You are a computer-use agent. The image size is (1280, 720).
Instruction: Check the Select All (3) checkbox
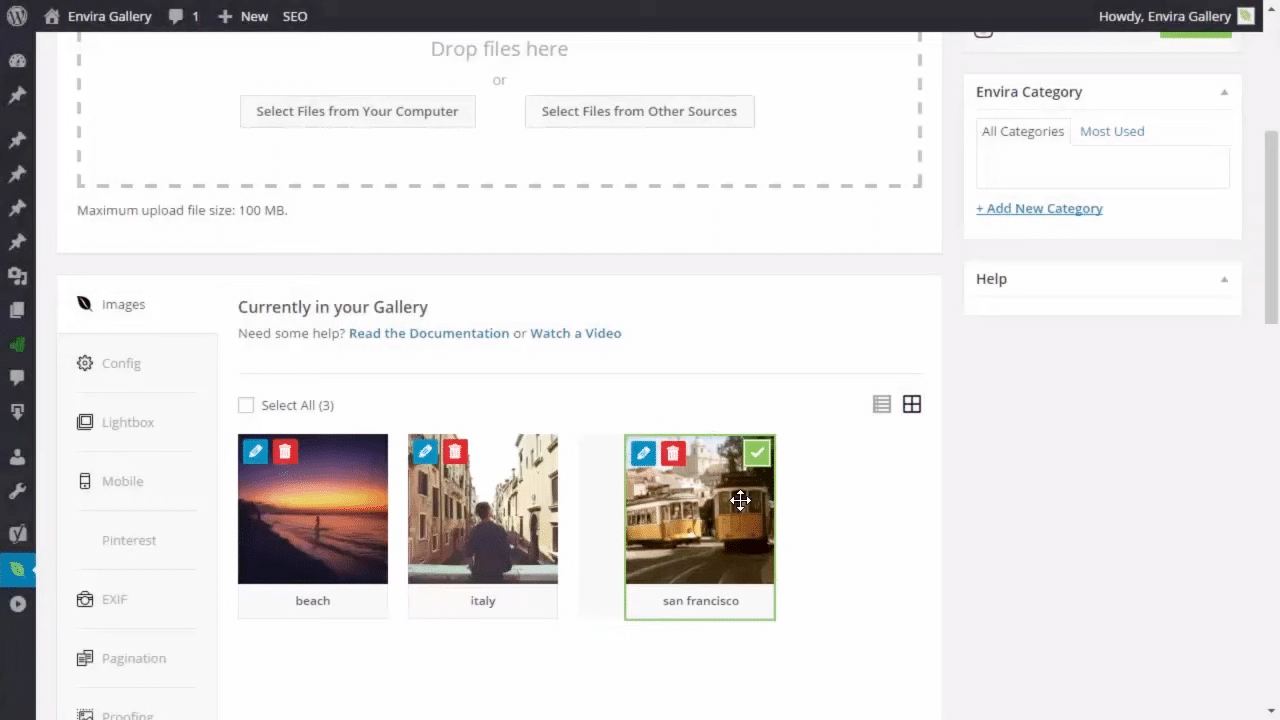click(x=246, y=405)
